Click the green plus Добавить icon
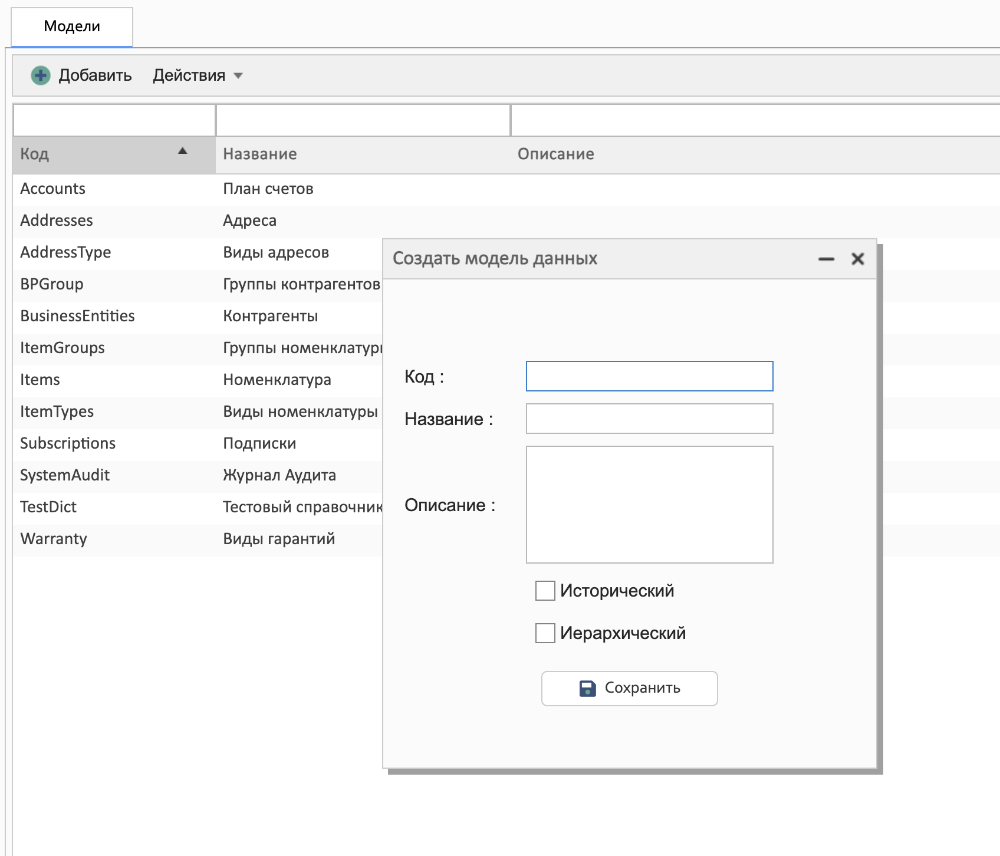 coord(40,75)
